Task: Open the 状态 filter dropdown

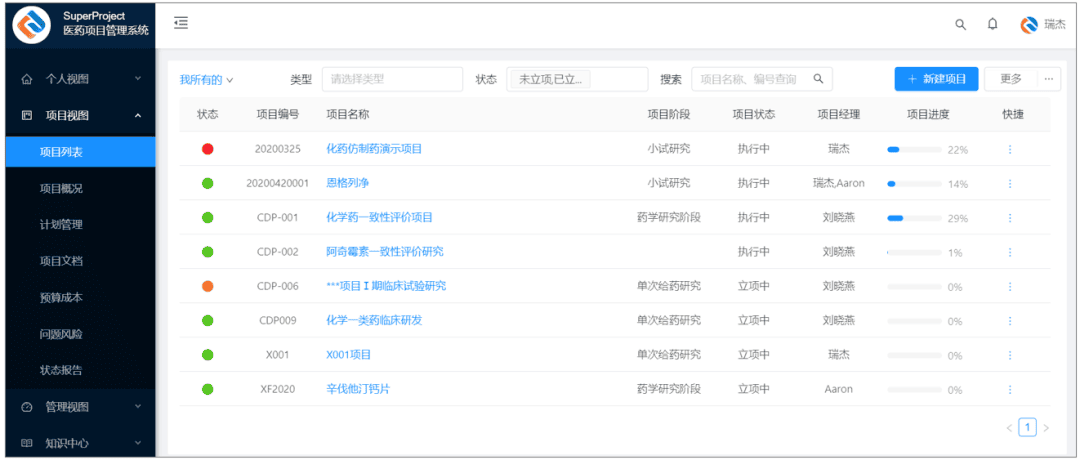Action: click(x=577, y=79)
